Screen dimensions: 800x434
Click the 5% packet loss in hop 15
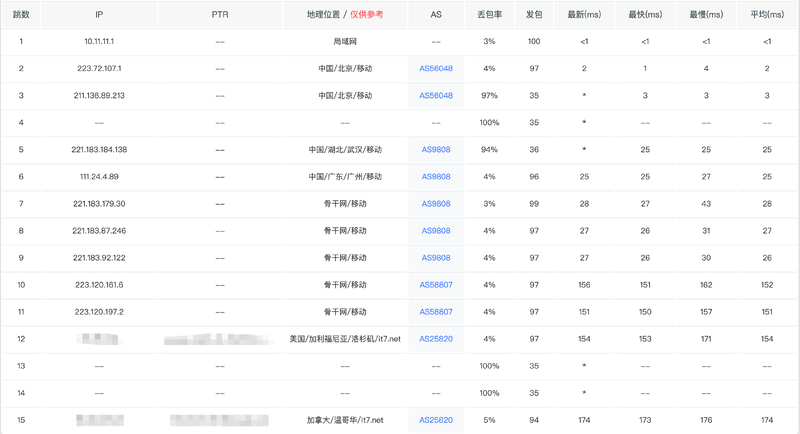[x=489, y=420]
